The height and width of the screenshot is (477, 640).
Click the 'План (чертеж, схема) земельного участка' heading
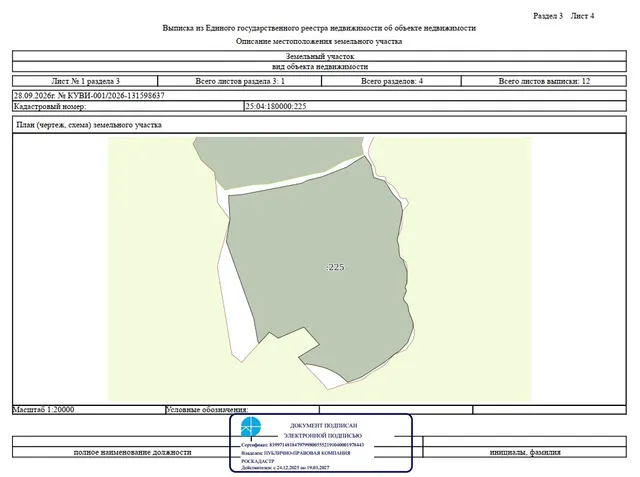click(x=89, y=125)
